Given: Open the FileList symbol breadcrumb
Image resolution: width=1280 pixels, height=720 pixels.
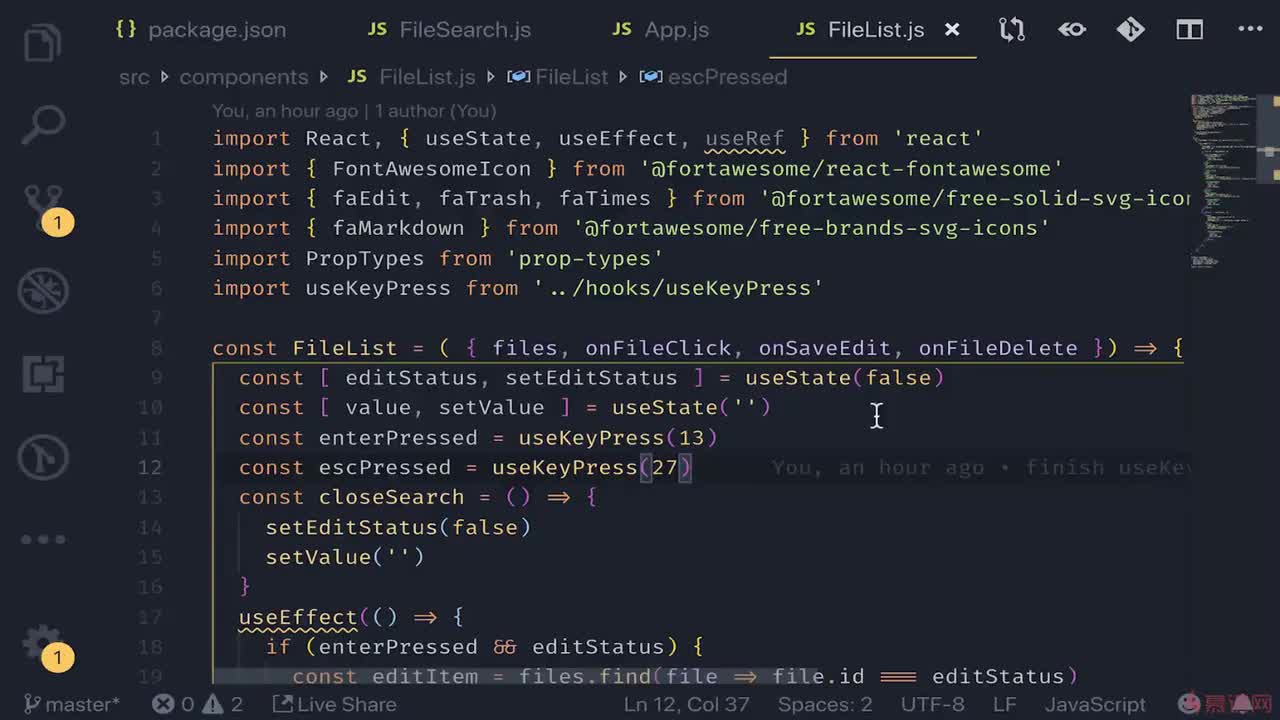Looking at the screenshot, I should point(558,77).
